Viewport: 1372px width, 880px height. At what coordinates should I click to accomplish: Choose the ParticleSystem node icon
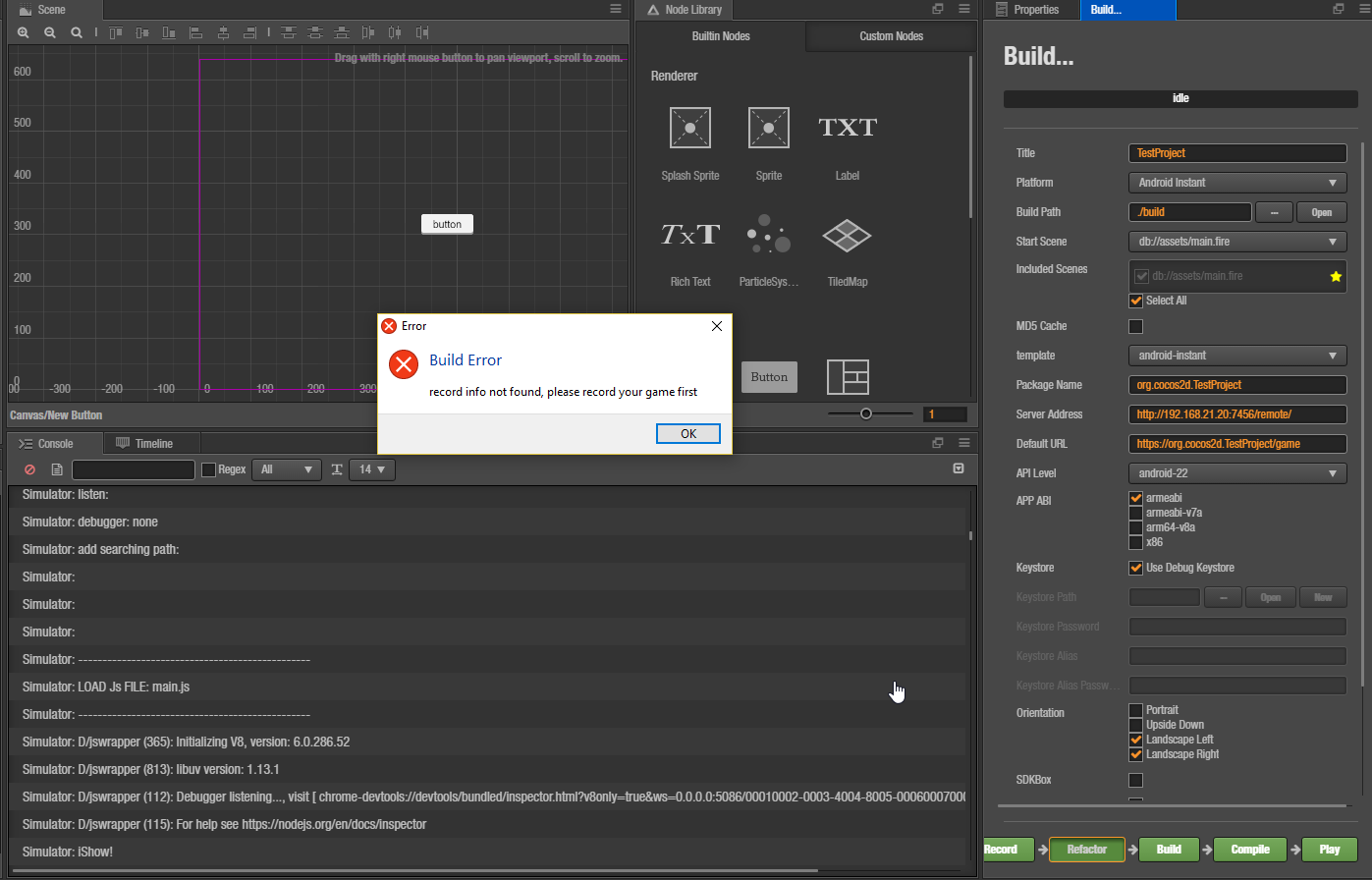768,235
